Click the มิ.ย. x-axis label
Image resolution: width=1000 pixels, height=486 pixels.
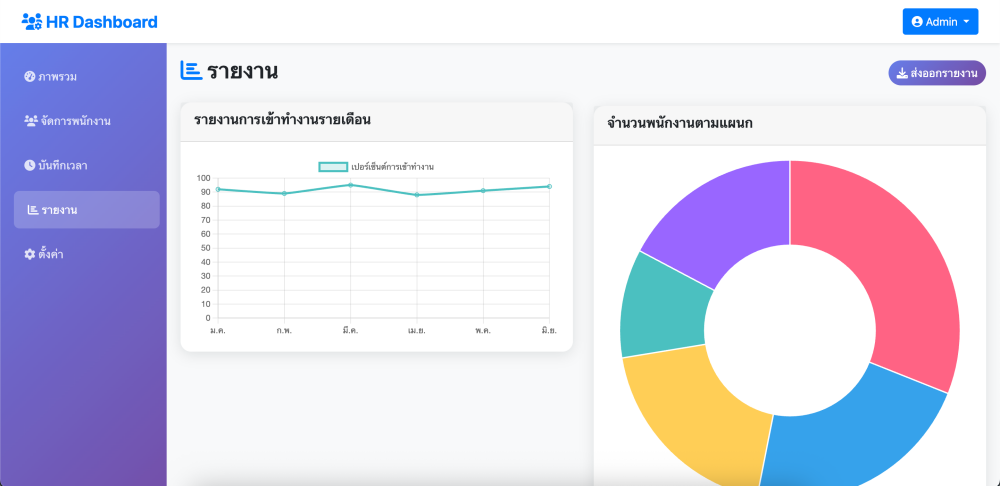pos(549,330)
